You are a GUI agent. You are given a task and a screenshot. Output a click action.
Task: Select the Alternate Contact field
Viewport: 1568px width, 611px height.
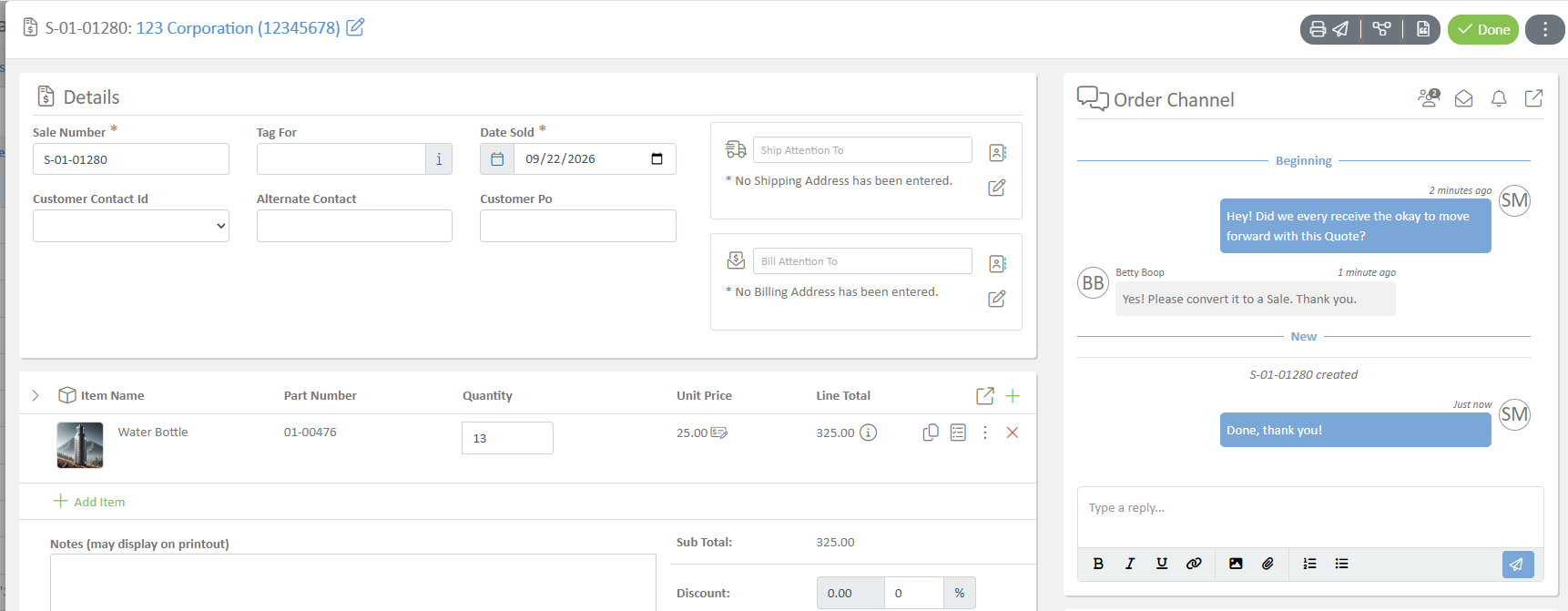coord(354,226)
